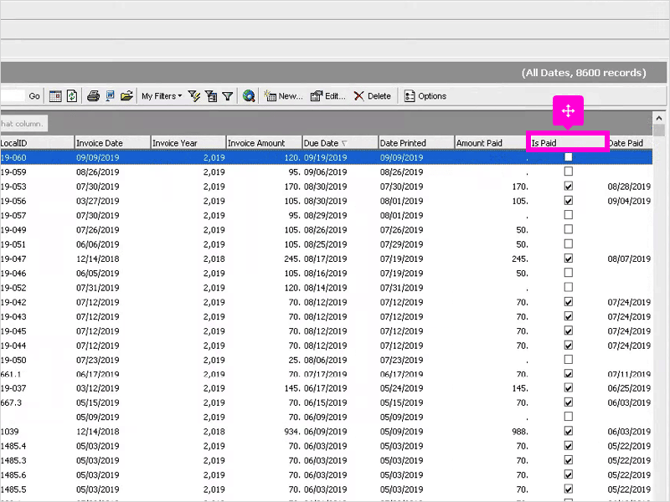Click the filter by form icon
Image resolution: width=670 pixels, height=502 pixels.
coord(211,96)
